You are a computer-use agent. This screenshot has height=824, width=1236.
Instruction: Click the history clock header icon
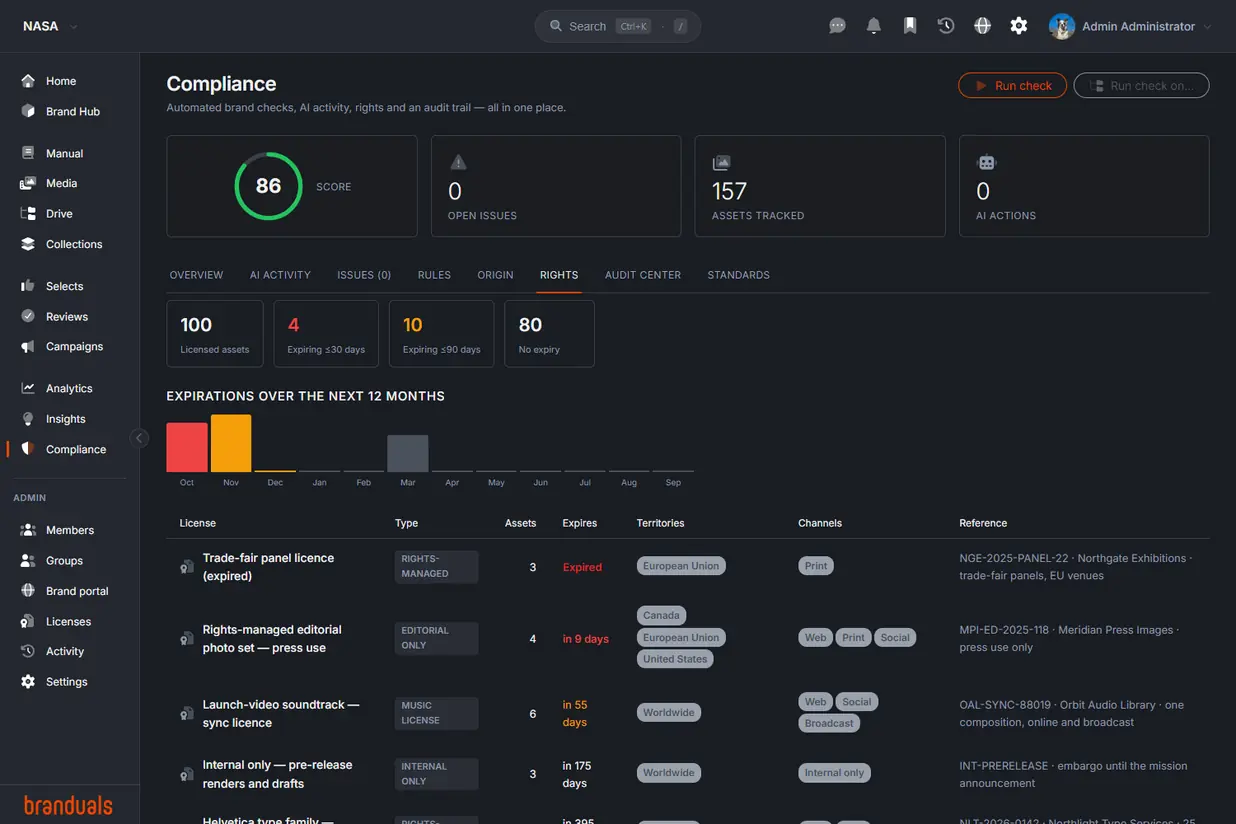point(946,26)
